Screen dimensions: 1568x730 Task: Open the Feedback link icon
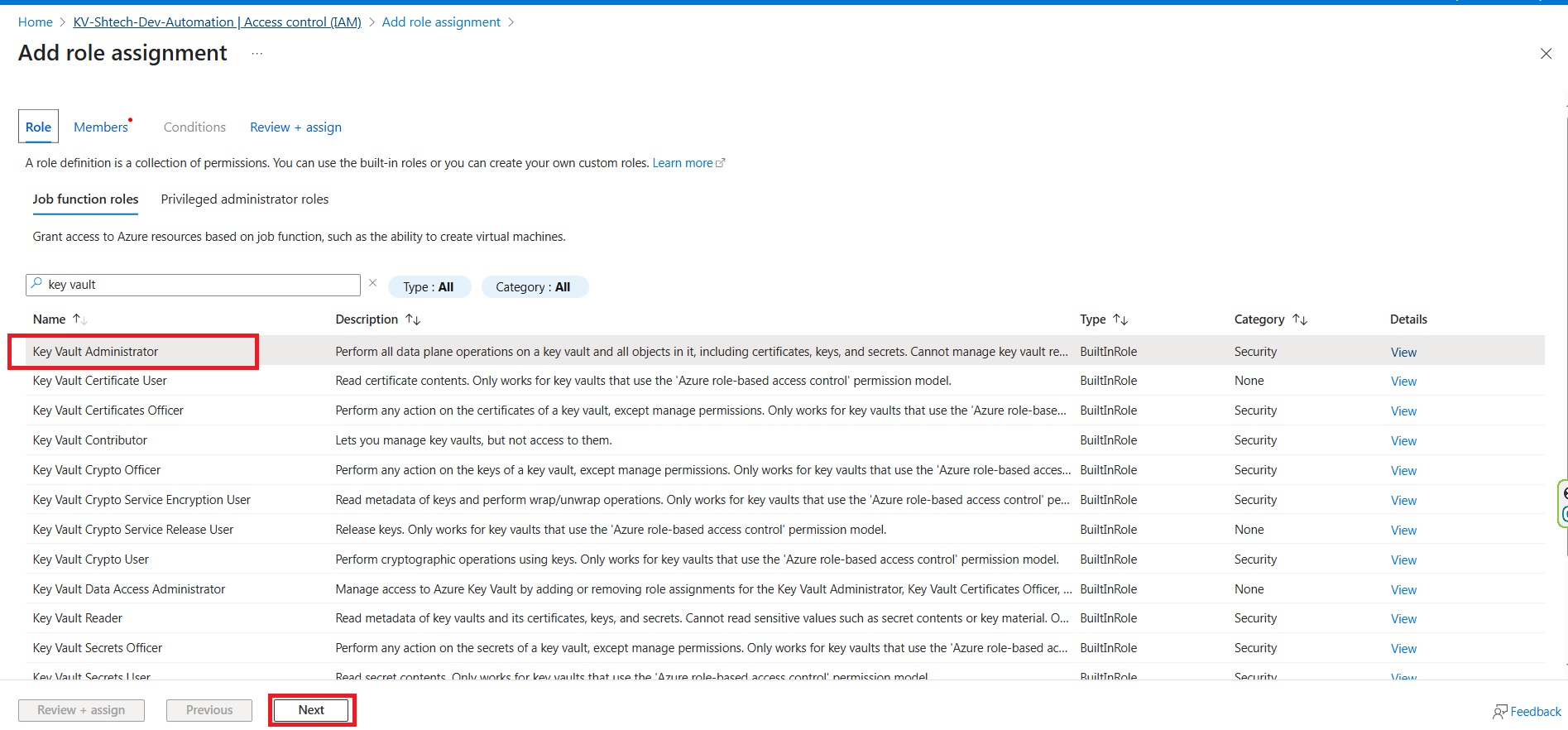(1499, 712)
